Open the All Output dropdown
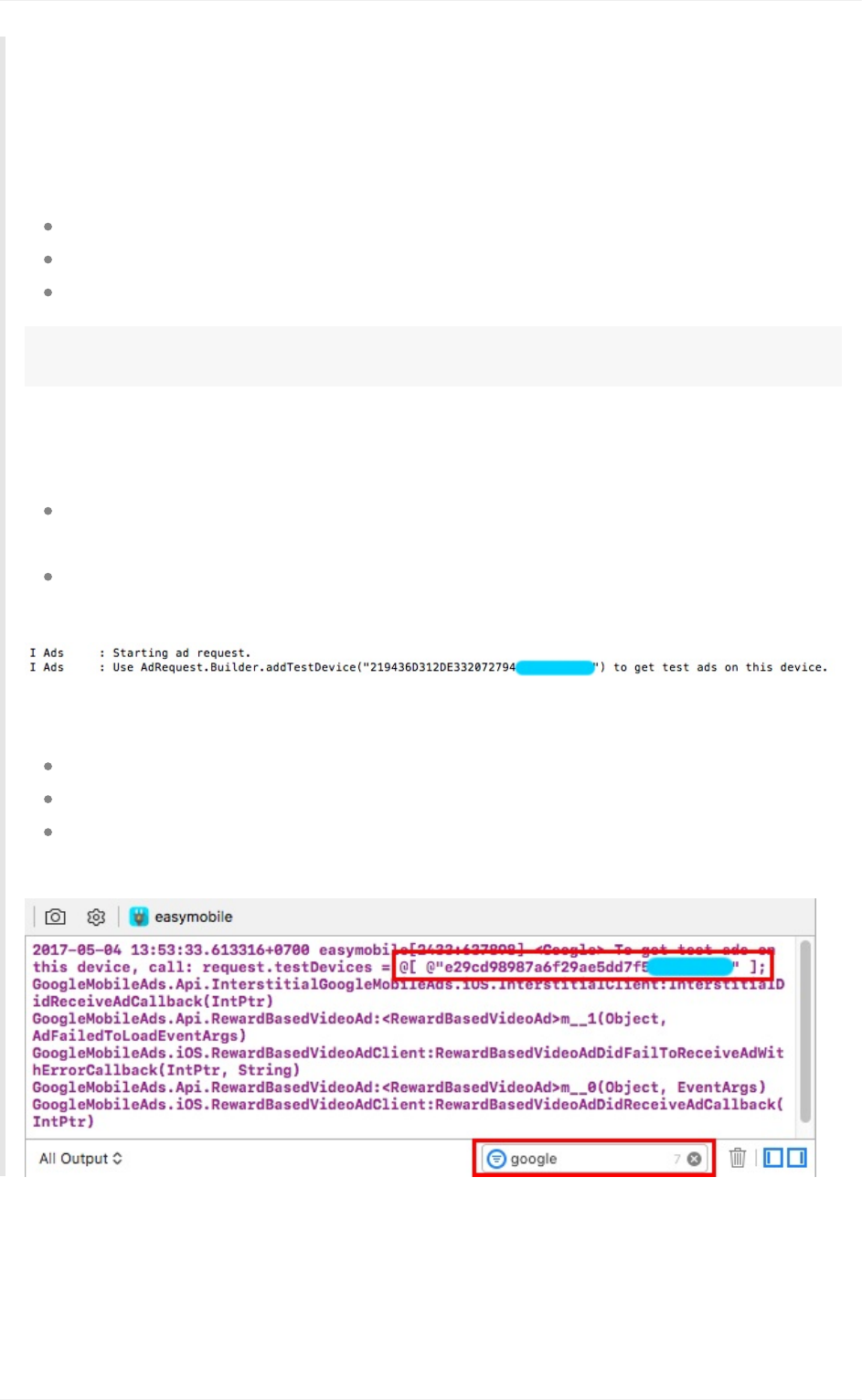Screen dimensions: 862x1400 (x=80, y=1158)
